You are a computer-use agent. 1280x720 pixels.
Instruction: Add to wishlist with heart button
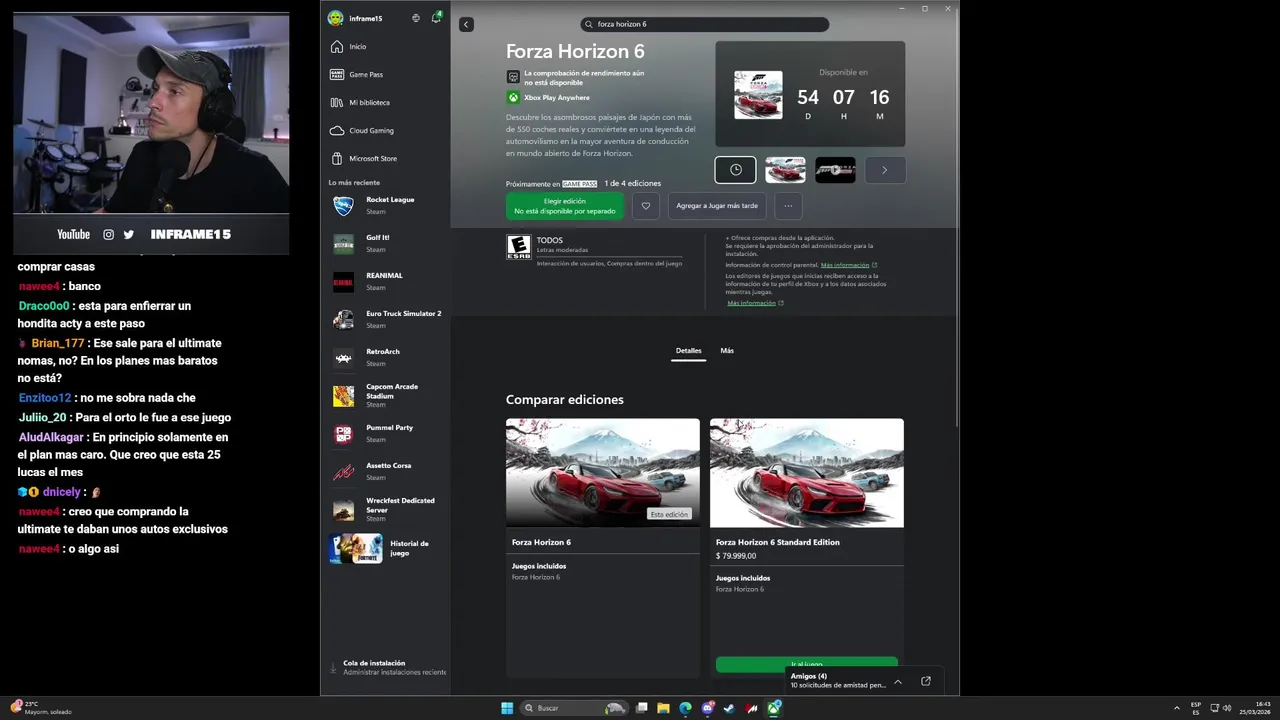pyautogui.click(x=646, y=206)
